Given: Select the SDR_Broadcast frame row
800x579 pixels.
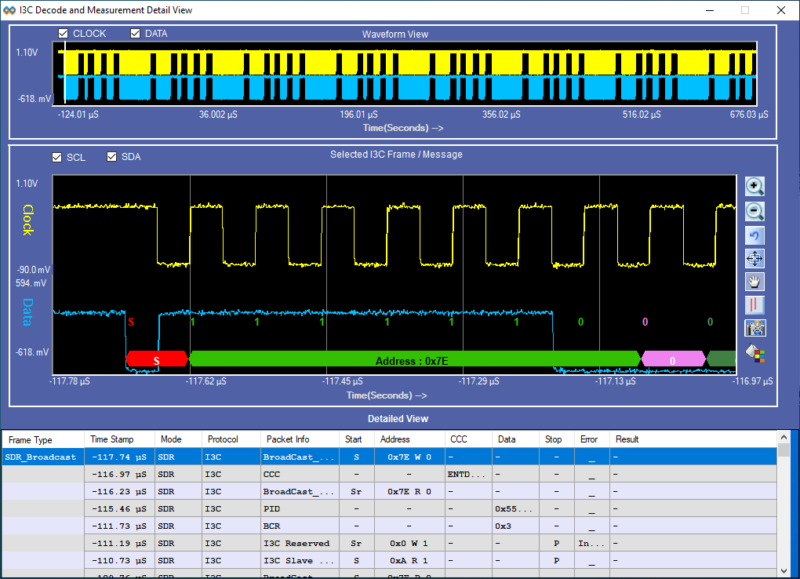Looking at the screenshot, I should (42, 457).
